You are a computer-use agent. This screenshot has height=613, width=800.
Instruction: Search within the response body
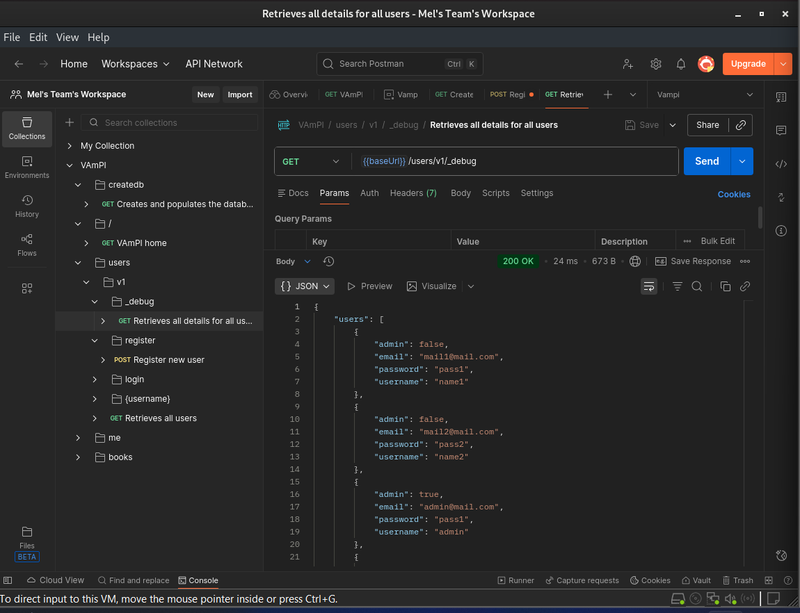697,286
